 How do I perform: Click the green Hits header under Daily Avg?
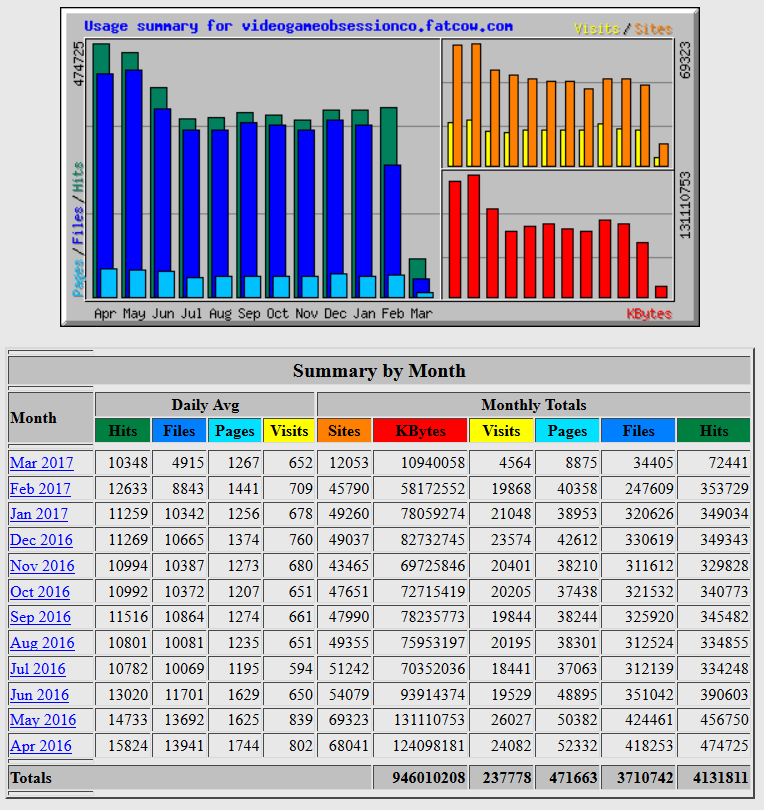pos(122,431)
